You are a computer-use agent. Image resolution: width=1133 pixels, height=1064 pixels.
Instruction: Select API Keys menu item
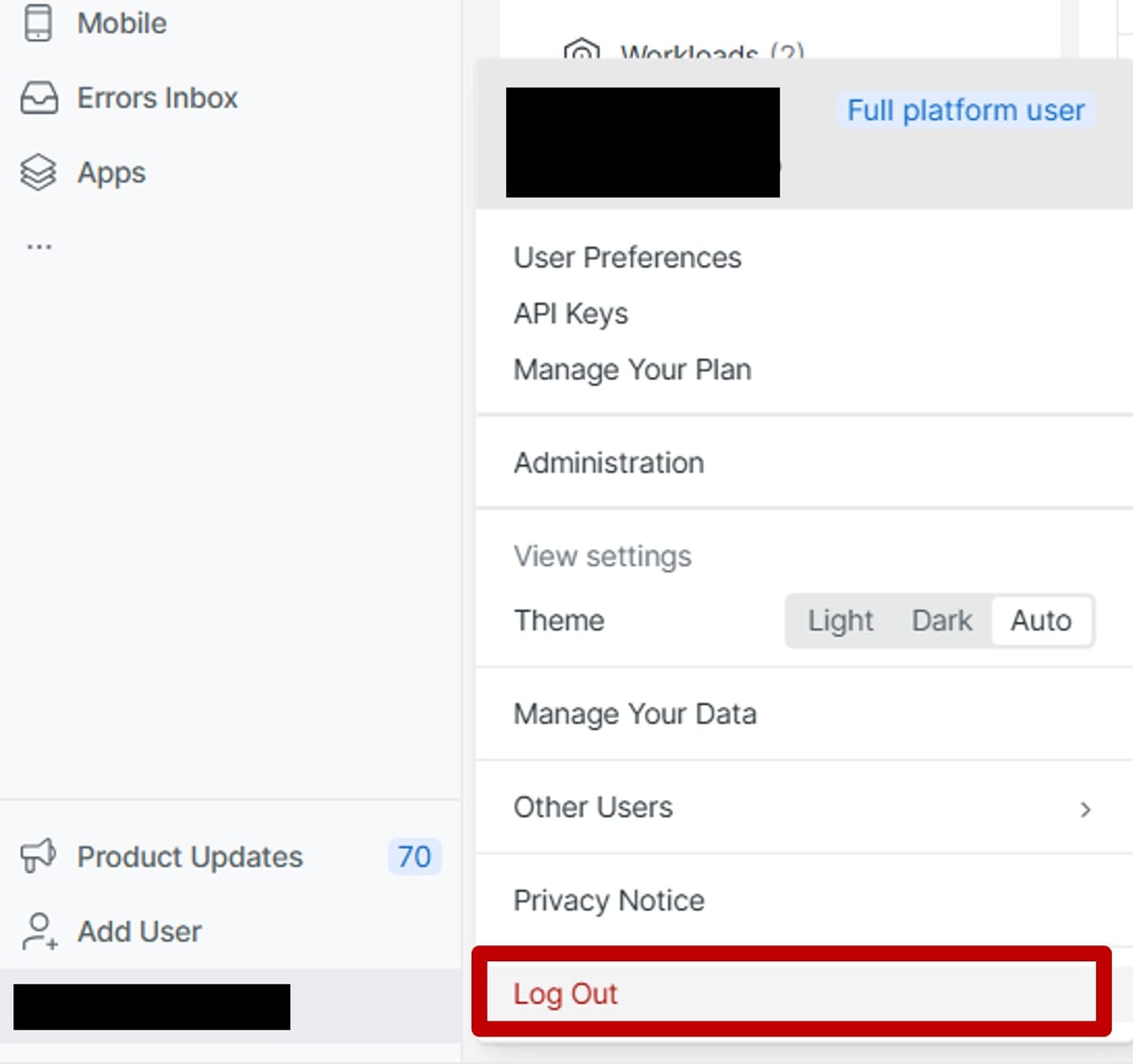[x=571, y=313]
